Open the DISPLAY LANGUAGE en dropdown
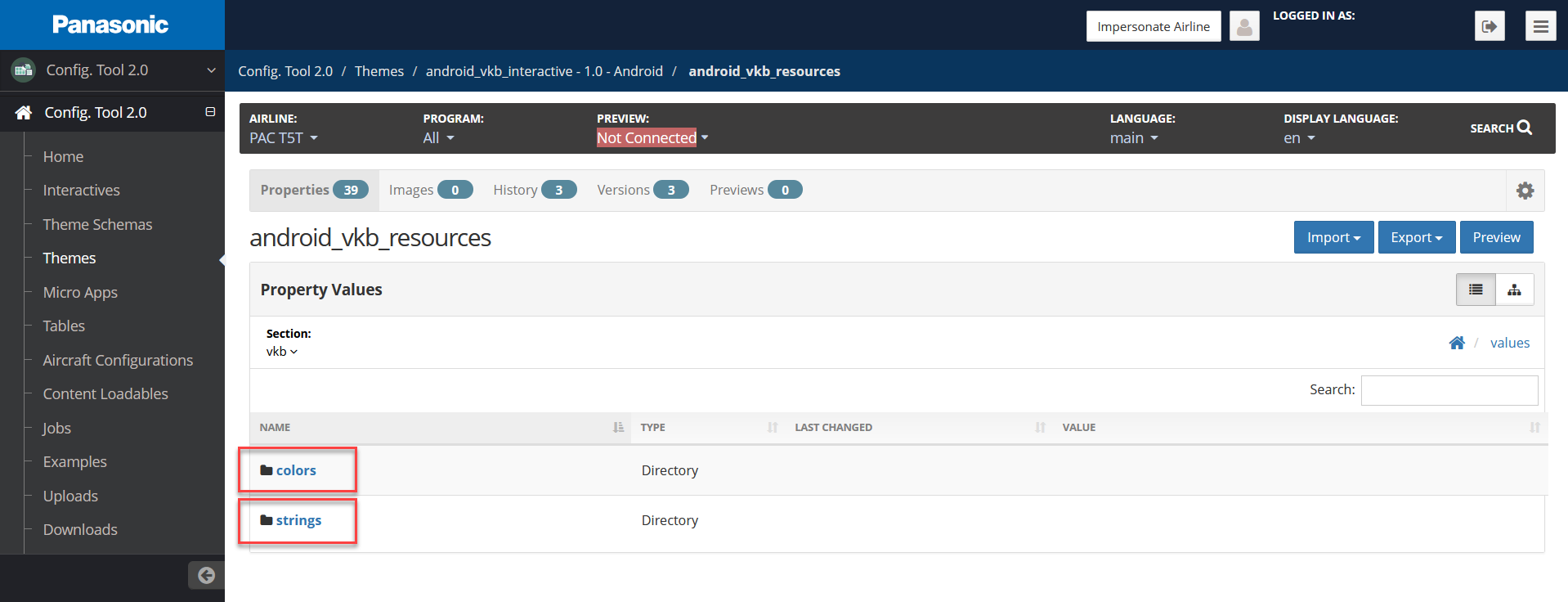The image size is (1568, 602). 1299,138
